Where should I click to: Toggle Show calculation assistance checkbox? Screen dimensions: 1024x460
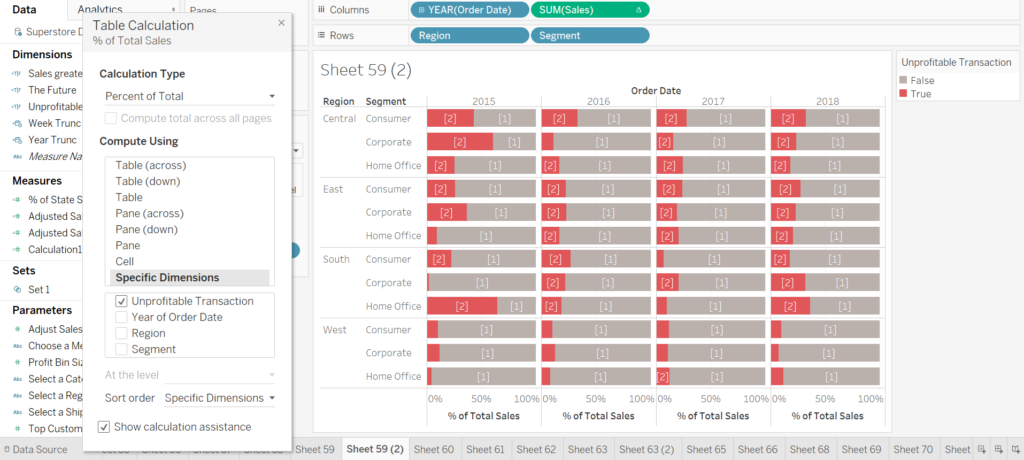(104, 427)
